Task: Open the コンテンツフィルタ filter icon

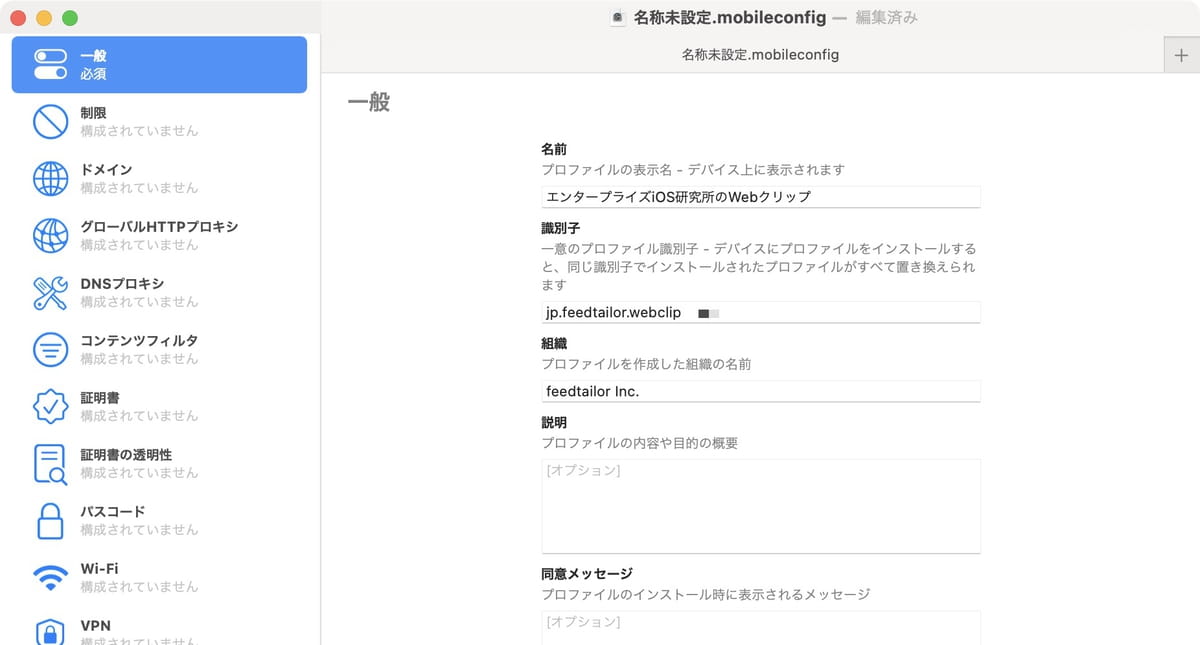Action: coord(50,350)
